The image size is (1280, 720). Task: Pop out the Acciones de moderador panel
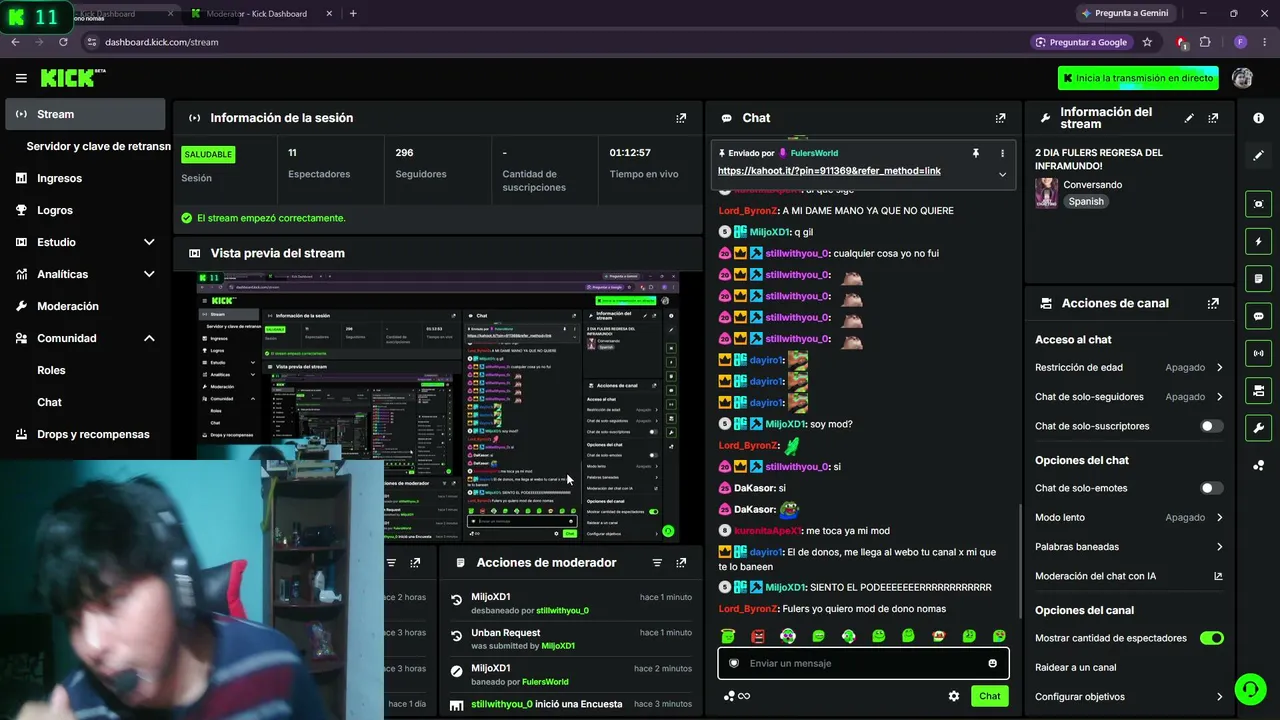pyautogui.click(x=681, y=563)
